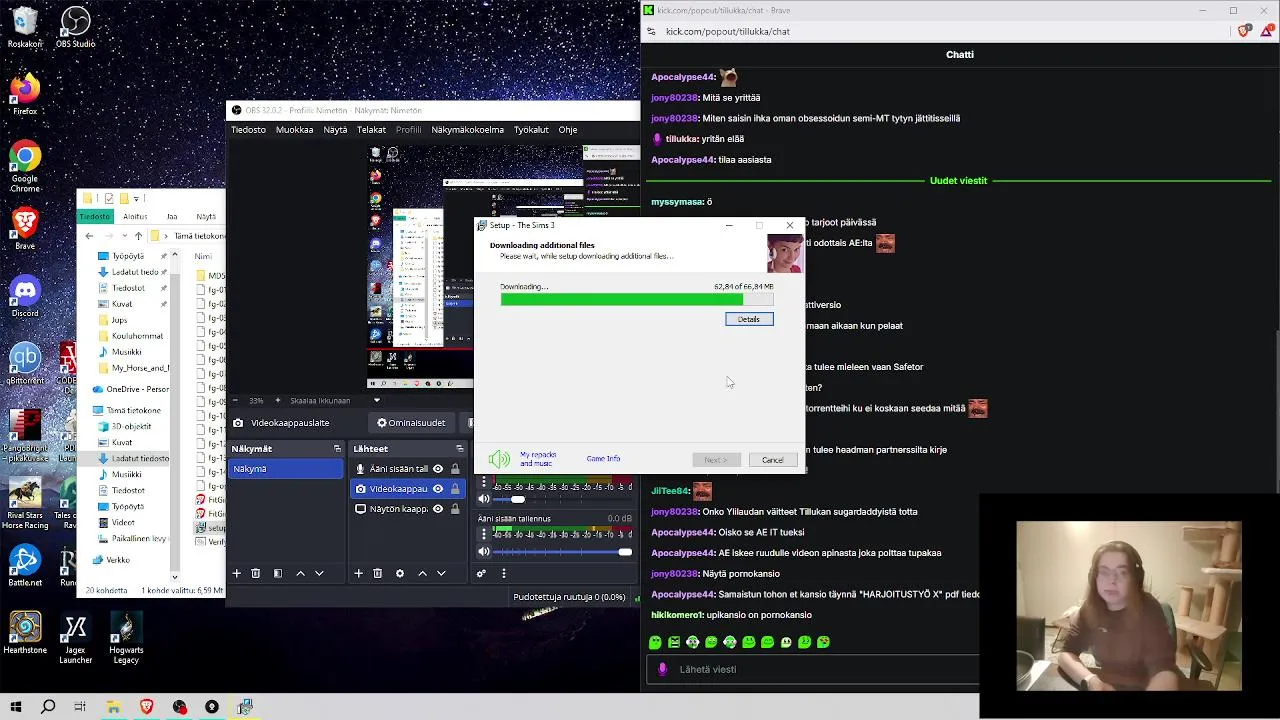
Task: Toggle visibility of Videokaappaus source
Action: coord(438,489)
